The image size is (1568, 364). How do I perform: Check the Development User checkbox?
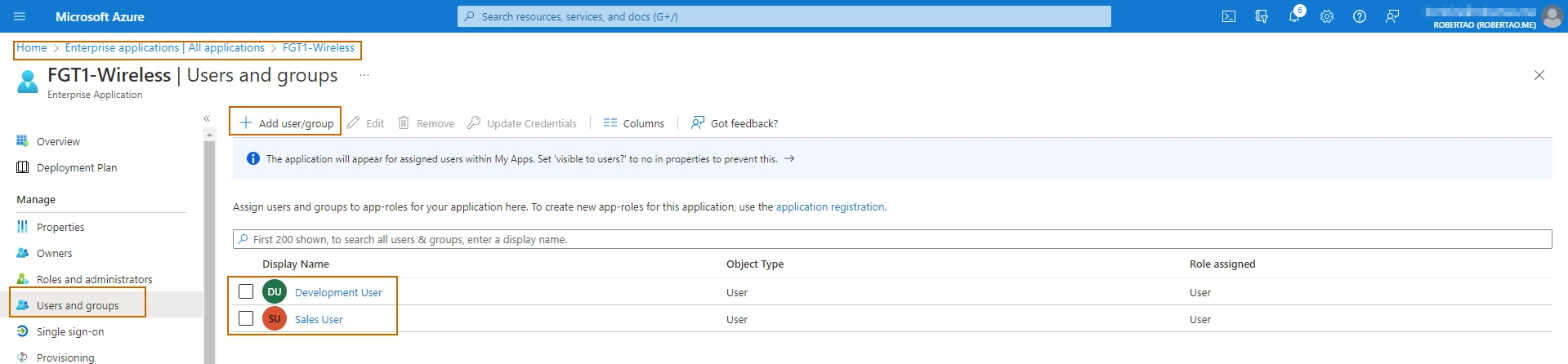[246, 291]
